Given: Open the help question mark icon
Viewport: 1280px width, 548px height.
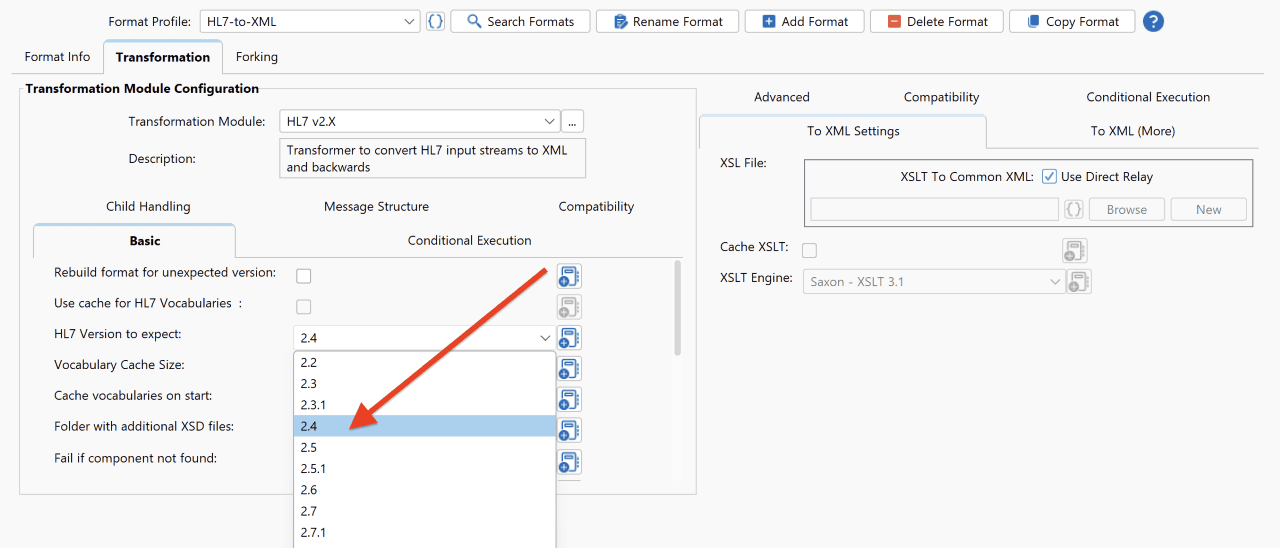Looking at the screenshot, I should click(1153, 21).
